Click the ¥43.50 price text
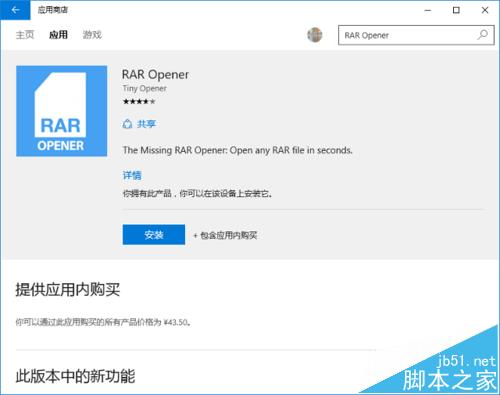The width and height of the screenshot is (500, 395). click(177, 322)
